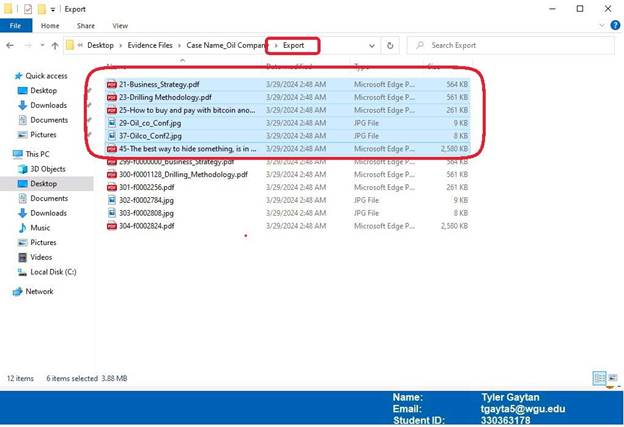Open the Share ribbon tab
This screenshot has height=427, width=624.
coord(86,25)
